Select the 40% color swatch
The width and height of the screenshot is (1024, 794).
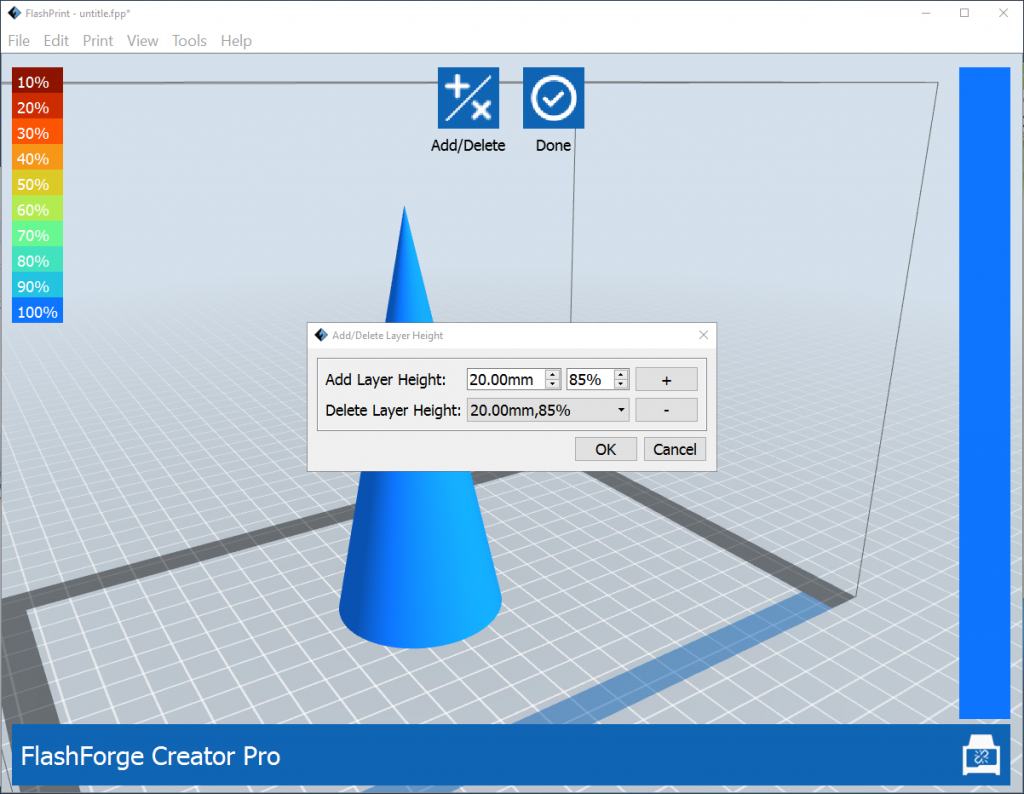point(37,158)
